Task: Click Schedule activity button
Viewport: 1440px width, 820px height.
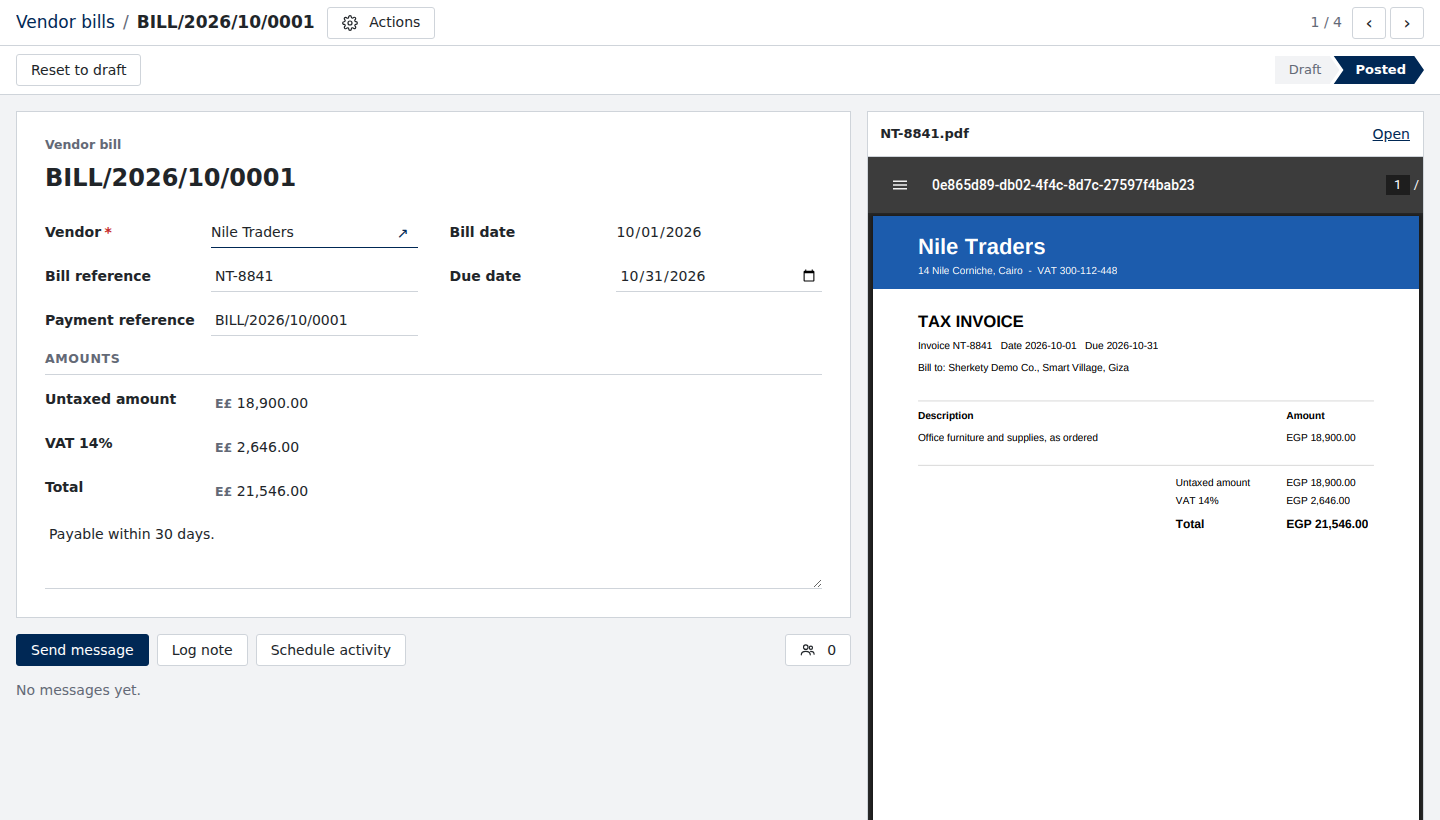Action: (331, 650)
